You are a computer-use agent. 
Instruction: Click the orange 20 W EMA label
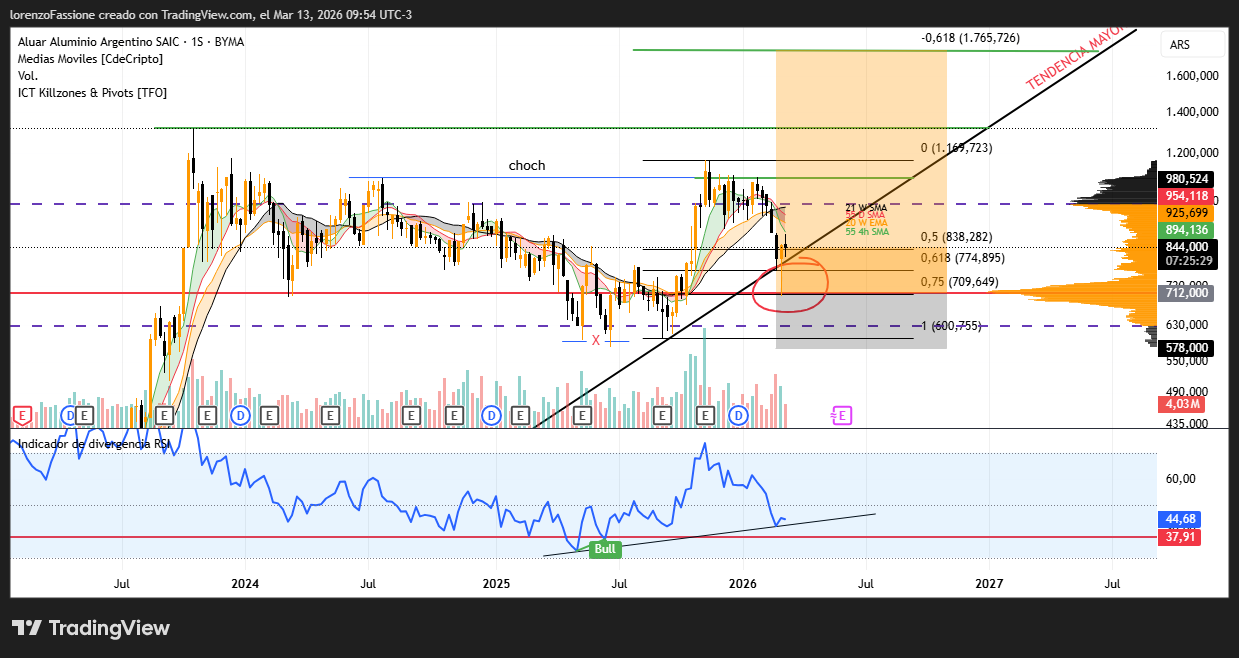click(x=865, y=223)
